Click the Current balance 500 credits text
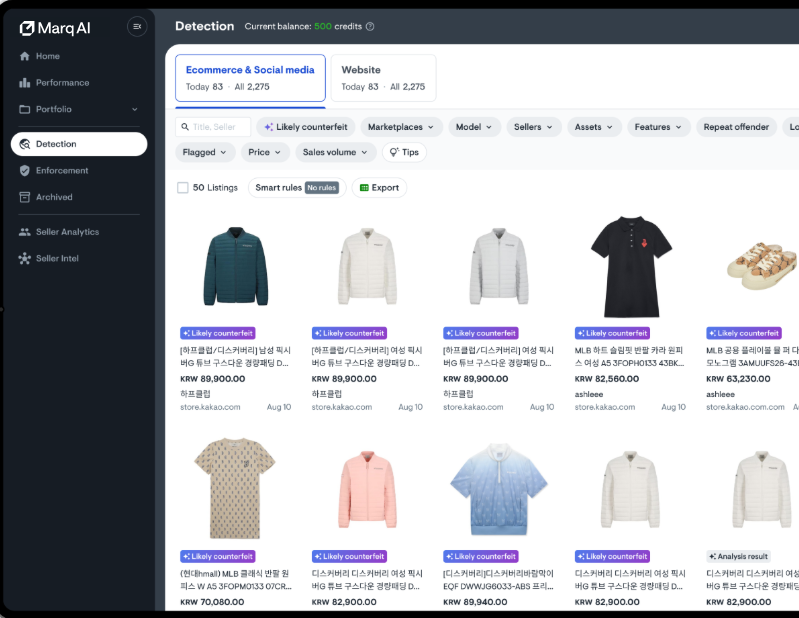The image size is (799, 618). [x=303, y=26]
